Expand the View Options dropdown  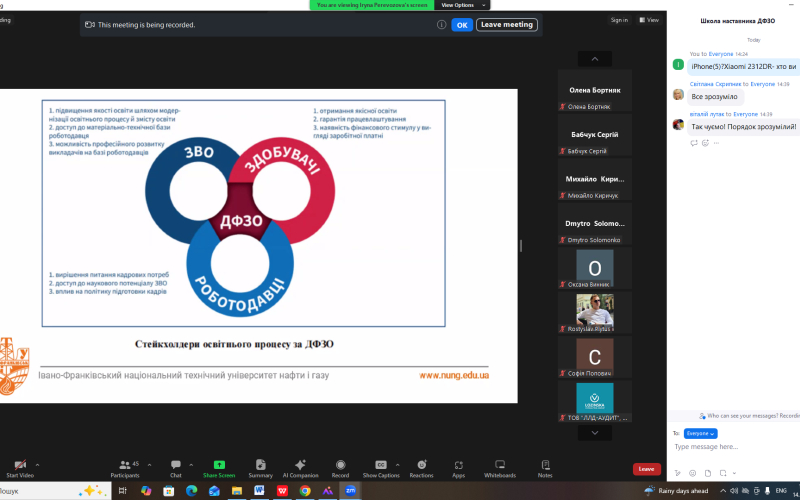(x=462, y=5)
